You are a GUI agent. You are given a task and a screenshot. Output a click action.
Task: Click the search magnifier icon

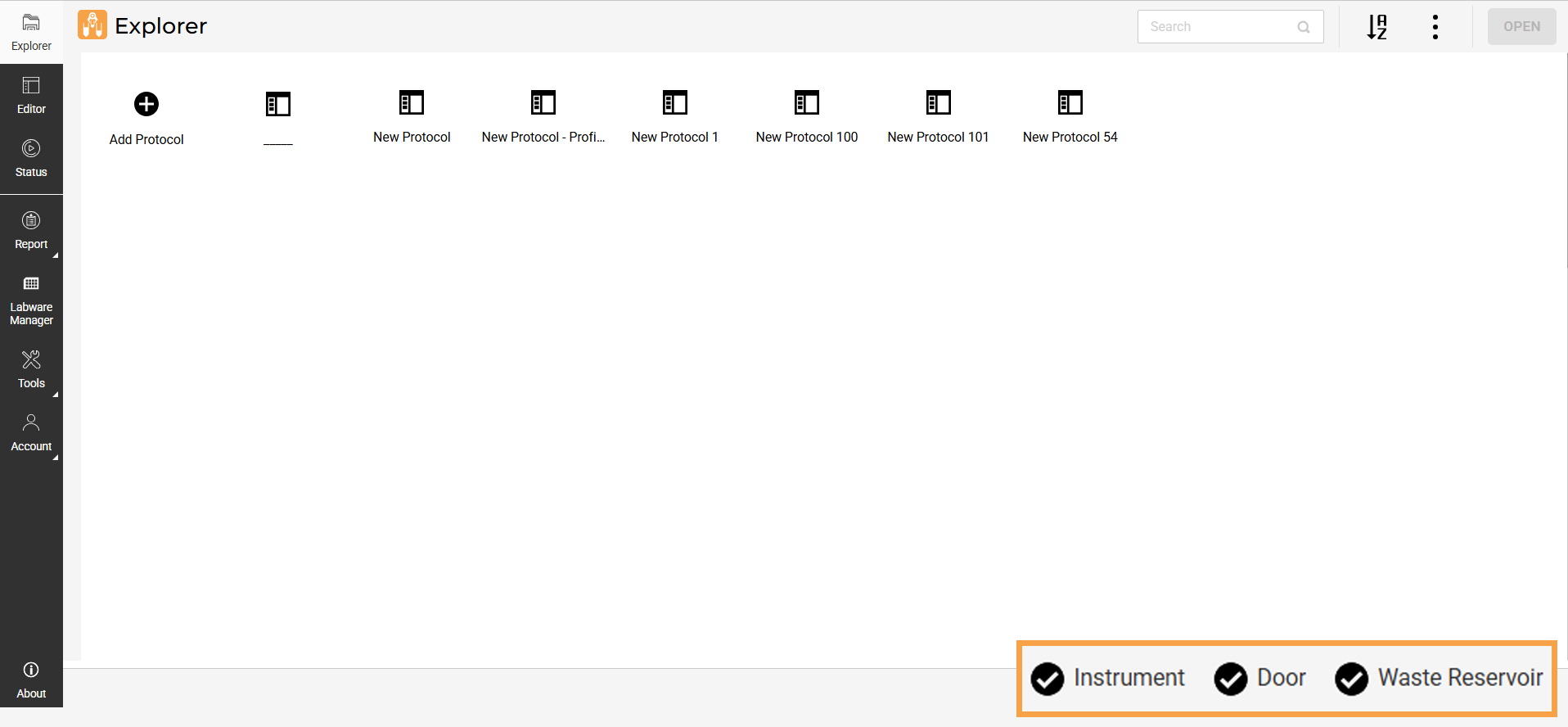1303,27
